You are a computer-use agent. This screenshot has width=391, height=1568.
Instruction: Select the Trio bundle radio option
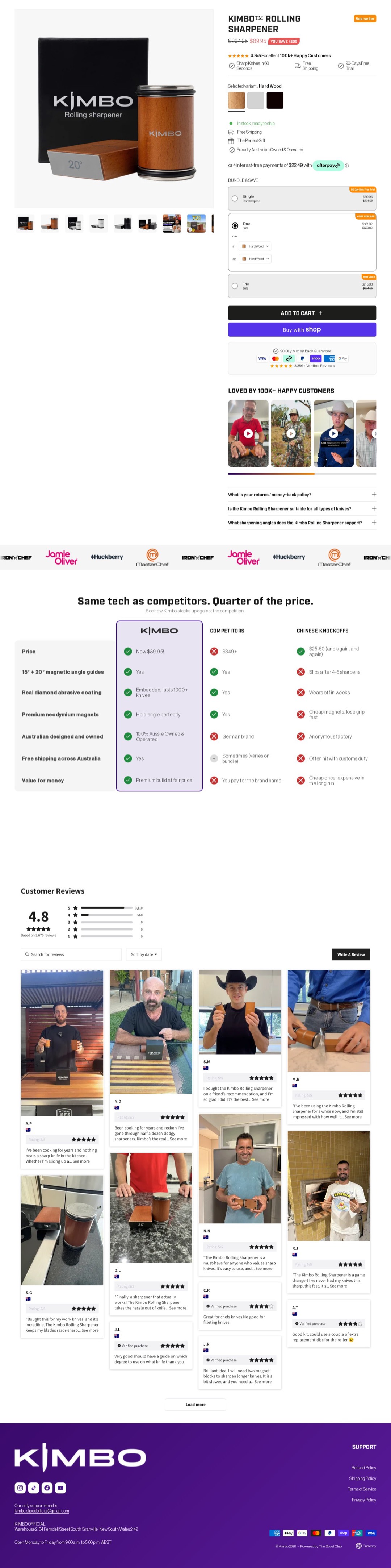235,286
